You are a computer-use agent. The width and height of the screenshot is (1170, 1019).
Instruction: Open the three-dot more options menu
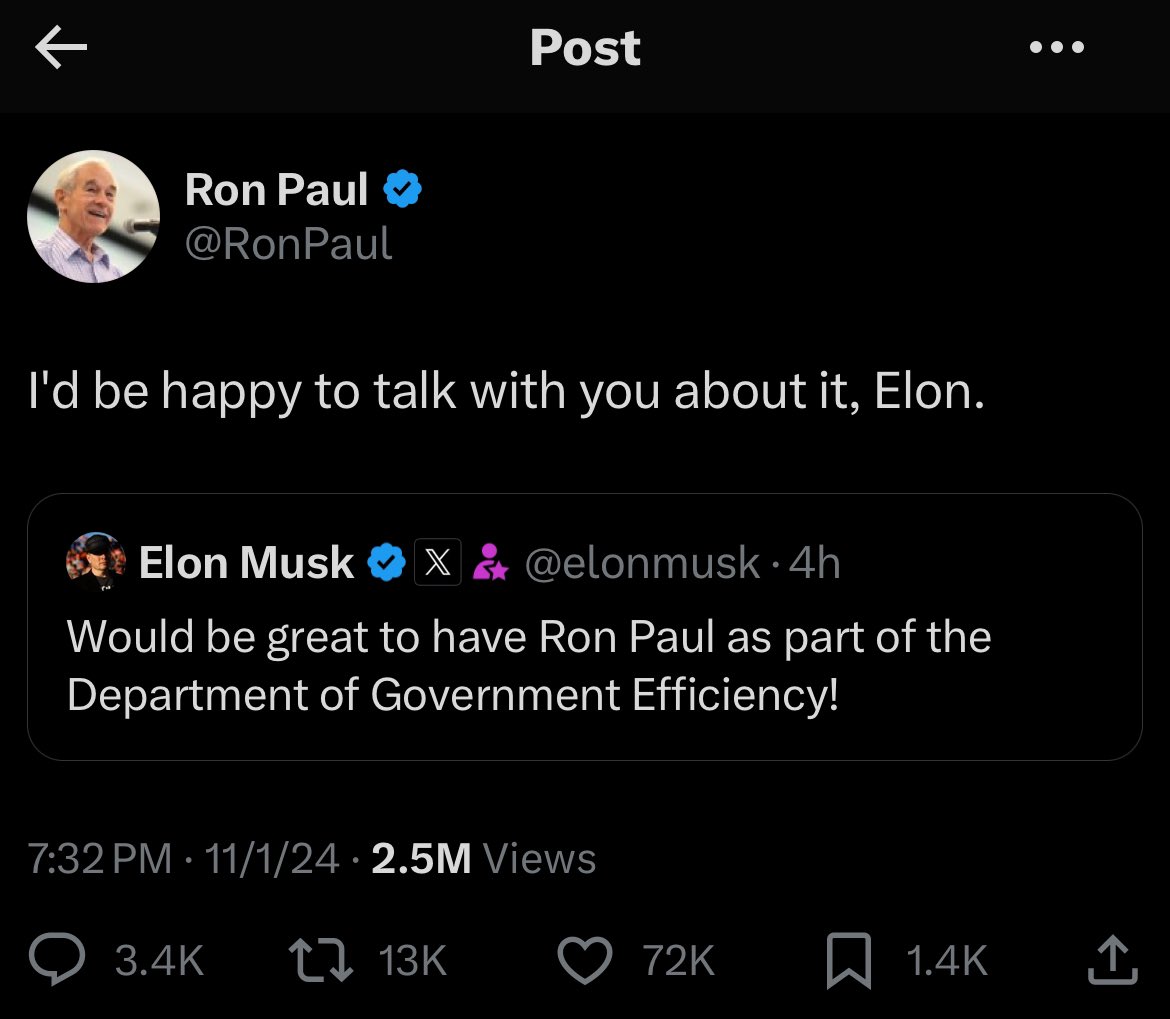pyautogui.click(x=1058, y=47)
